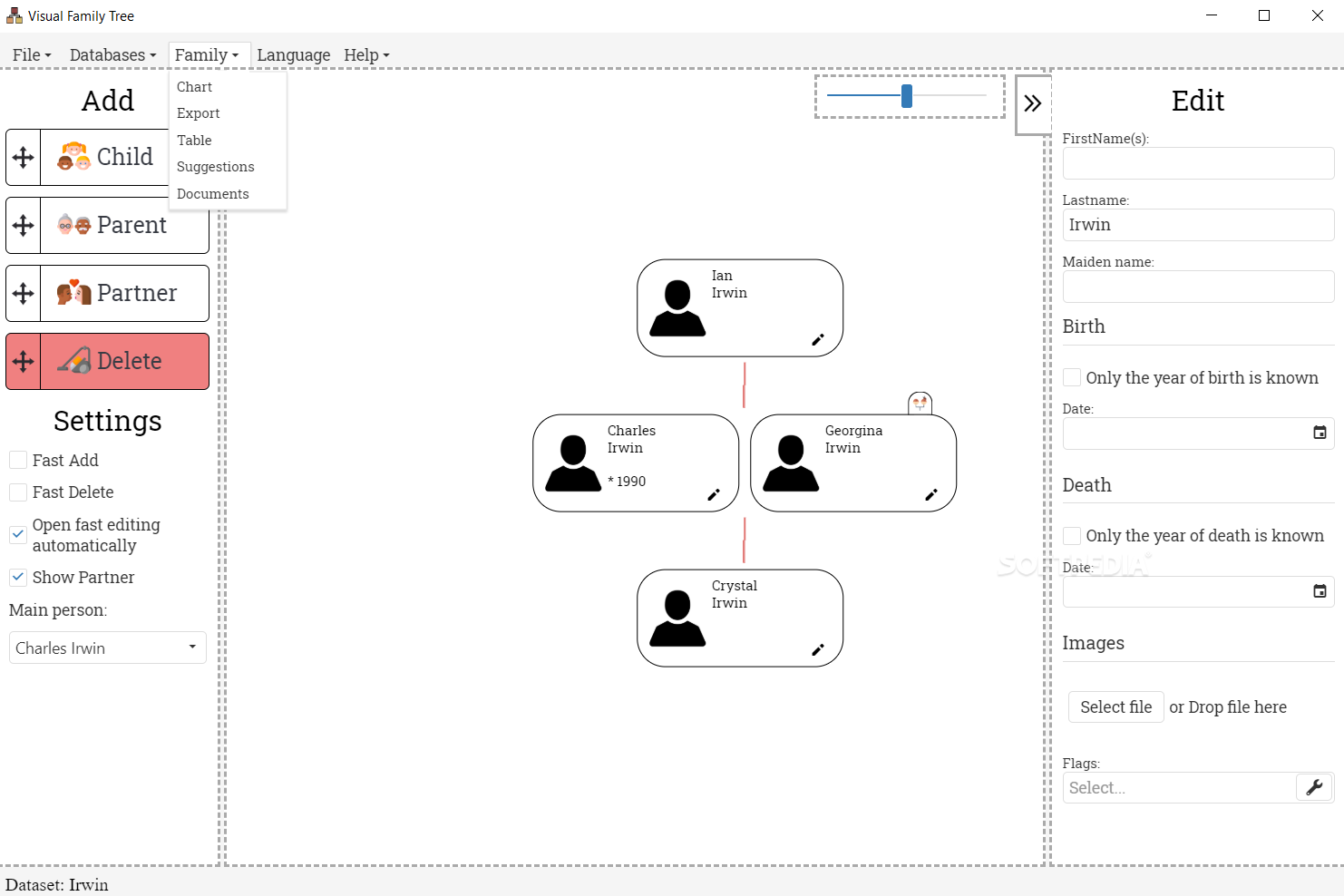
Task: Click the edit pencil on Crystal Irwin card
Action: tap(818, 649)
